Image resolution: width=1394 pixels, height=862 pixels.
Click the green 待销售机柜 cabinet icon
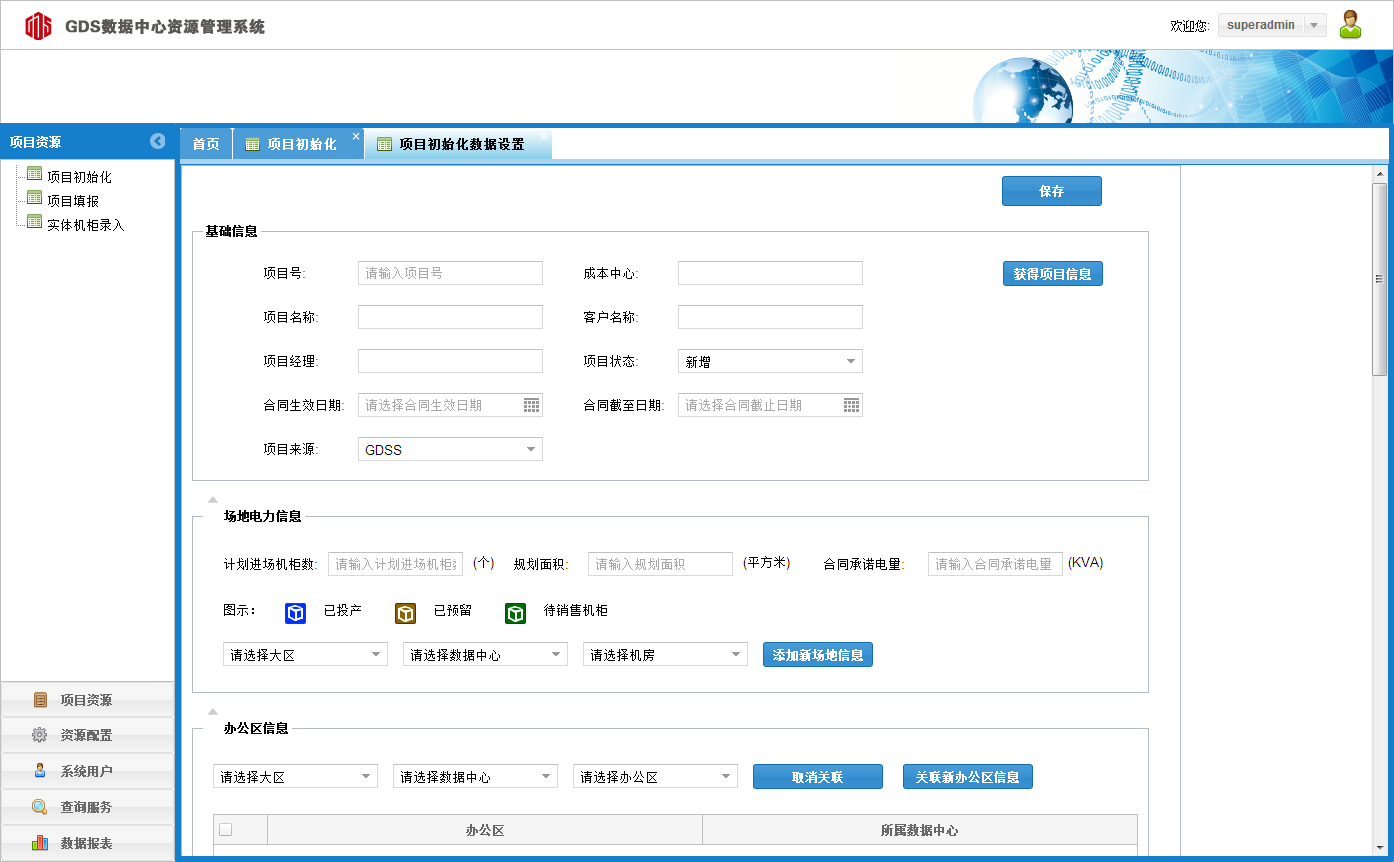click(515, 612)
